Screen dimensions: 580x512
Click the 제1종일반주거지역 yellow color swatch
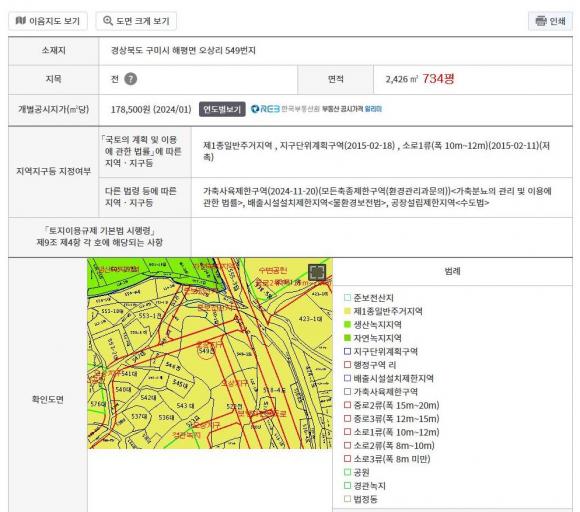[x=347, y=311]
